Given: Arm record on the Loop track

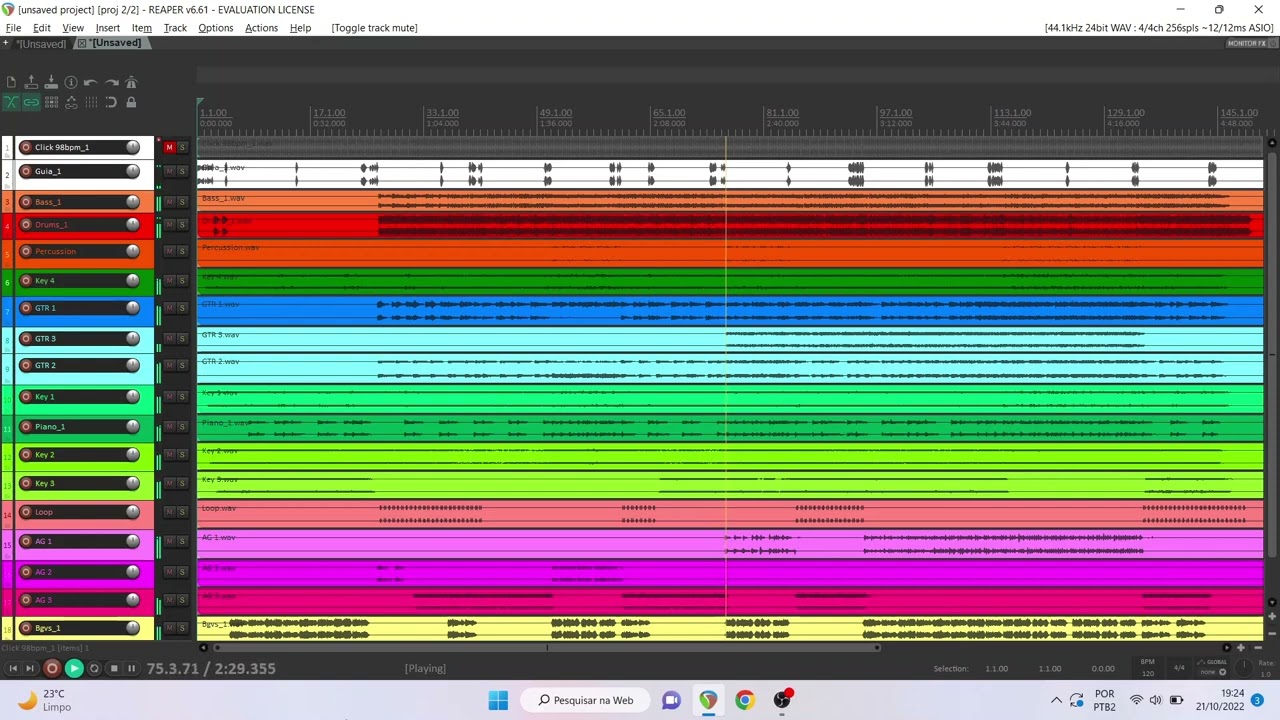Looking at the screenshot, I should tap(26, 512).
